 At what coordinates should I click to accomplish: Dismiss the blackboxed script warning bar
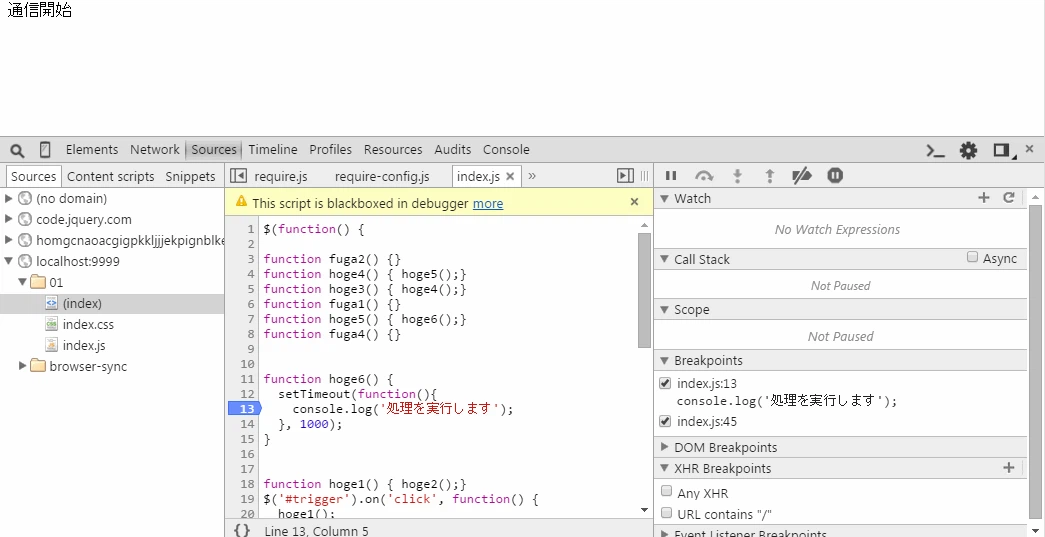point(634,202)
